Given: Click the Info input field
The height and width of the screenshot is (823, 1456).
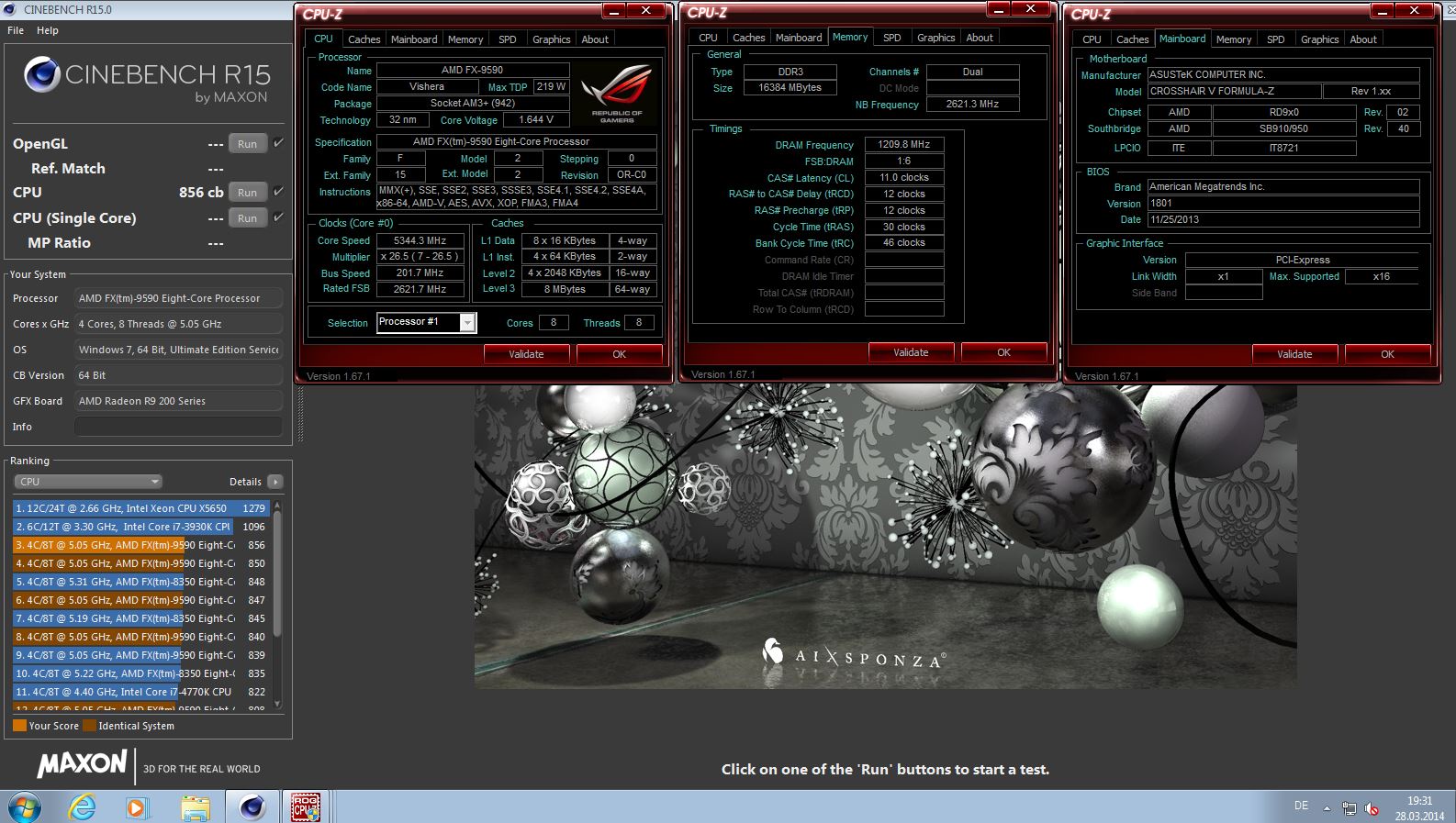Looking at the screenshot, I should click(x=178, y=427).
